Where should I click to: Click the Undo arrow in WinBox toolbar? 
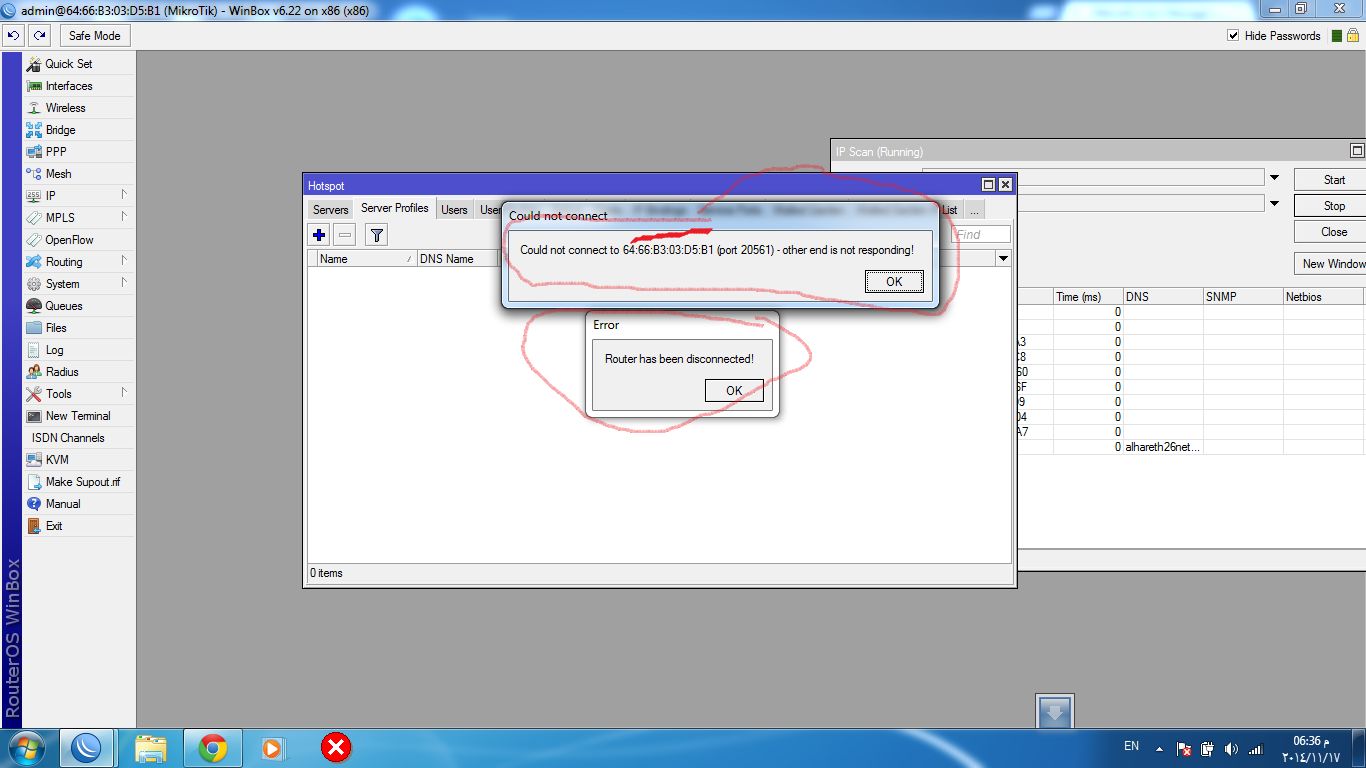click(14, 36)
